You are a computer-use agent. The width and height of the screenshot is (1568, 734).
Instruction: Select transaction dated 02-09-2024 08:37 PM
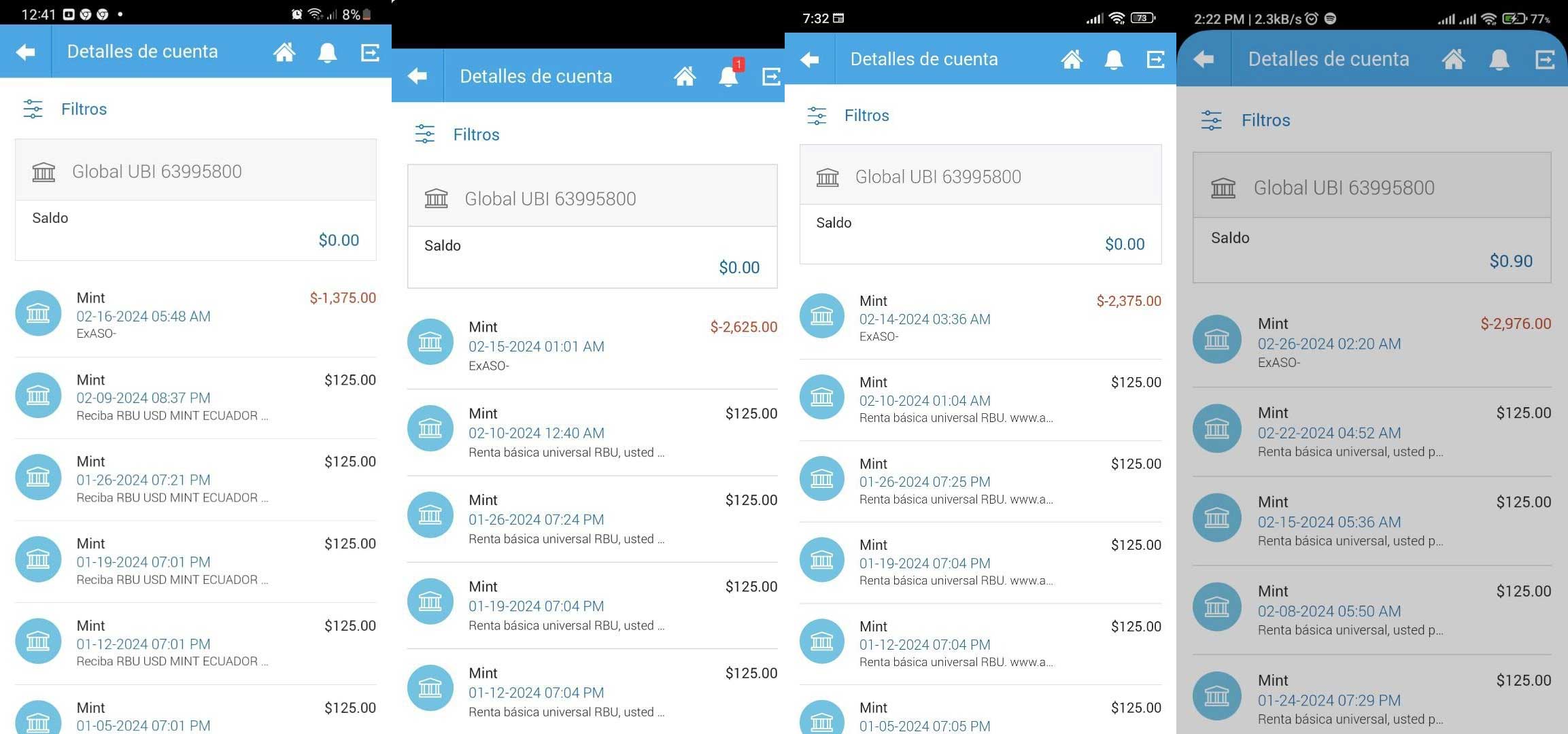pyautogui.click(x=195, y=398)
